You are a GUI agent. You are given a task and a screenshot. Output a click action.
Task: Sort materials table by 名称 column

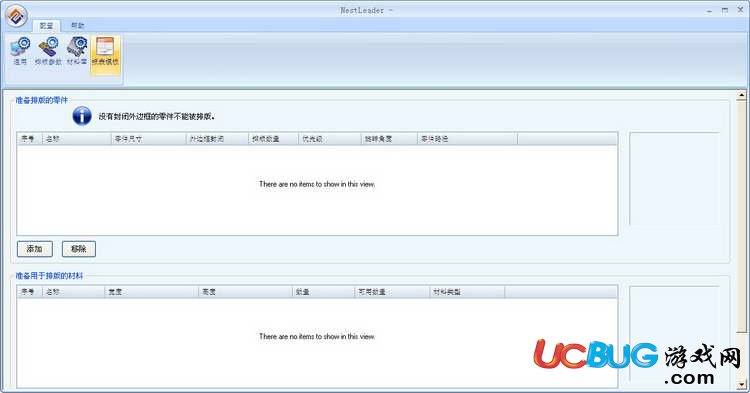coord(74,292)
